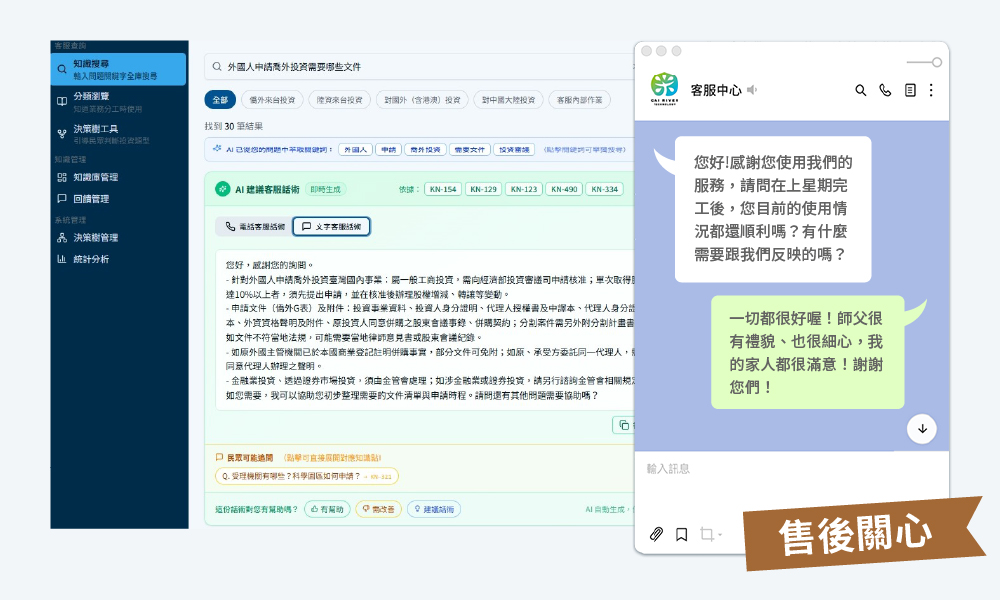Rate the script as 有幫助
Image resolution: width=1000 pixels, height=600 pixels.
point(328,509)
